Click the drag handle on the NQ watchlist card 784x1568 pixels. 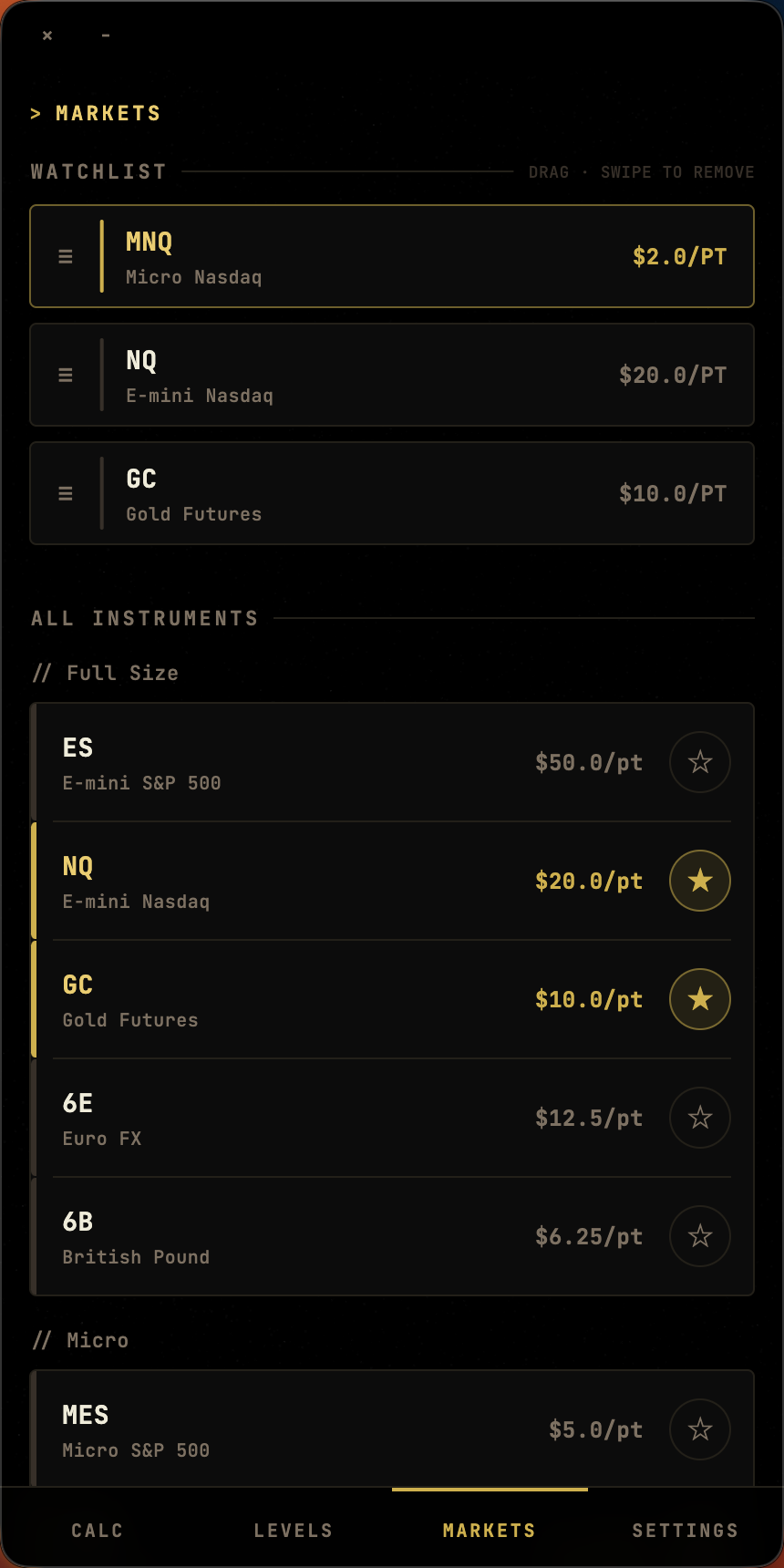coord(65,374)
